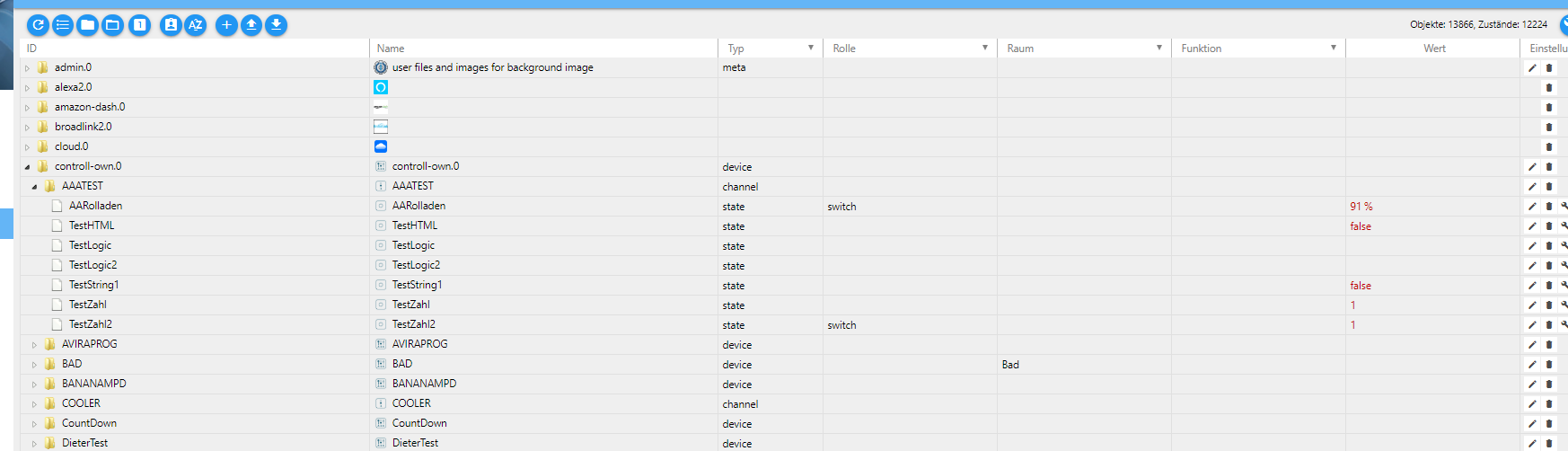Click 'user files and images for background image' text

[492, 67]
